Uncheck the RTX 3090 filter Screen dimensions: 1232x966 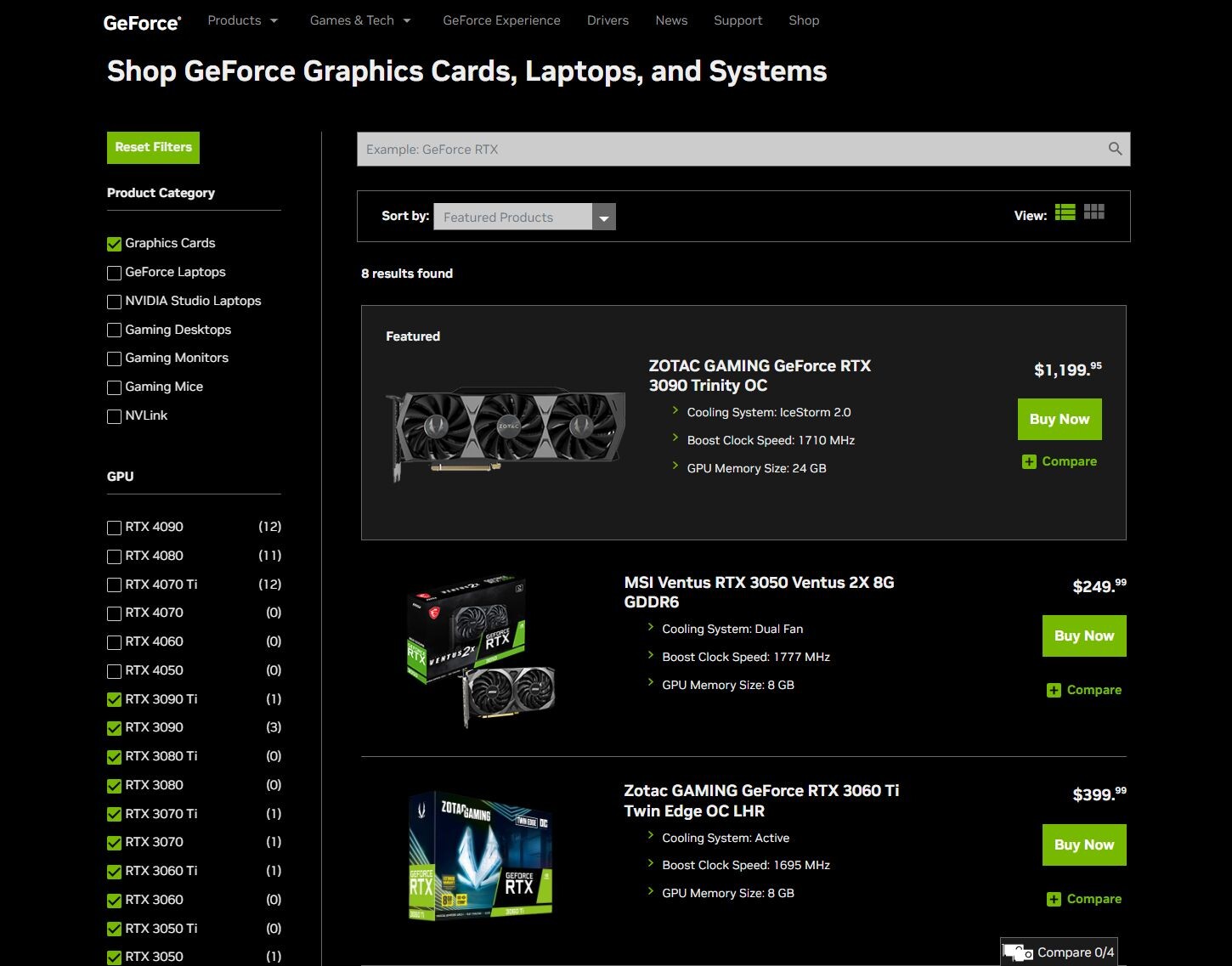(x=114, y=728)
